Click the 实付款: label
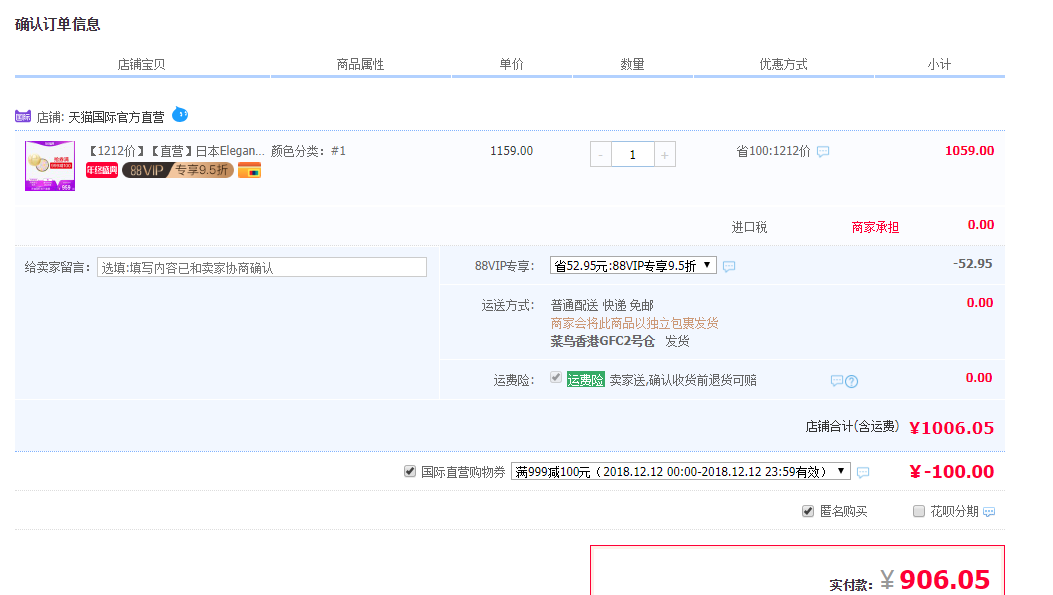 tap(851, 585)
